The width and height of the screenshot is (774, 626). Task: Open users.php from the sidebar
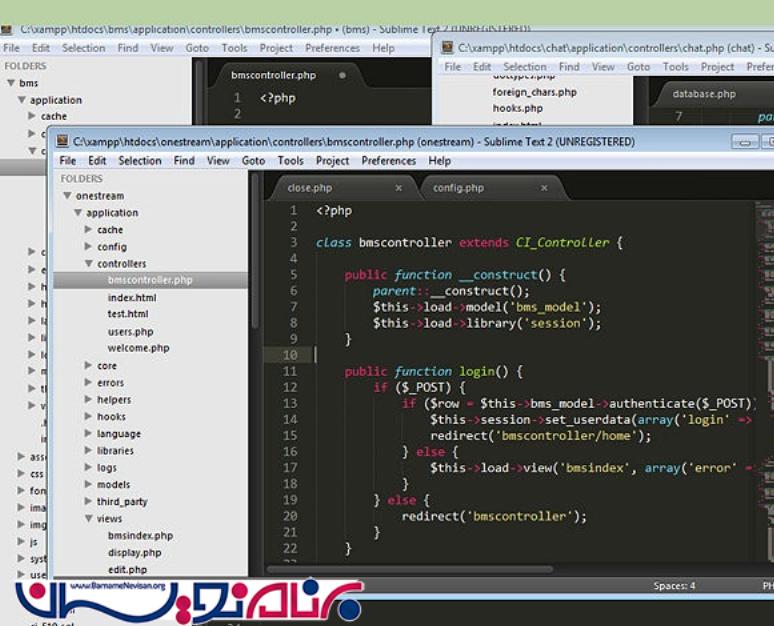point(130,332)
